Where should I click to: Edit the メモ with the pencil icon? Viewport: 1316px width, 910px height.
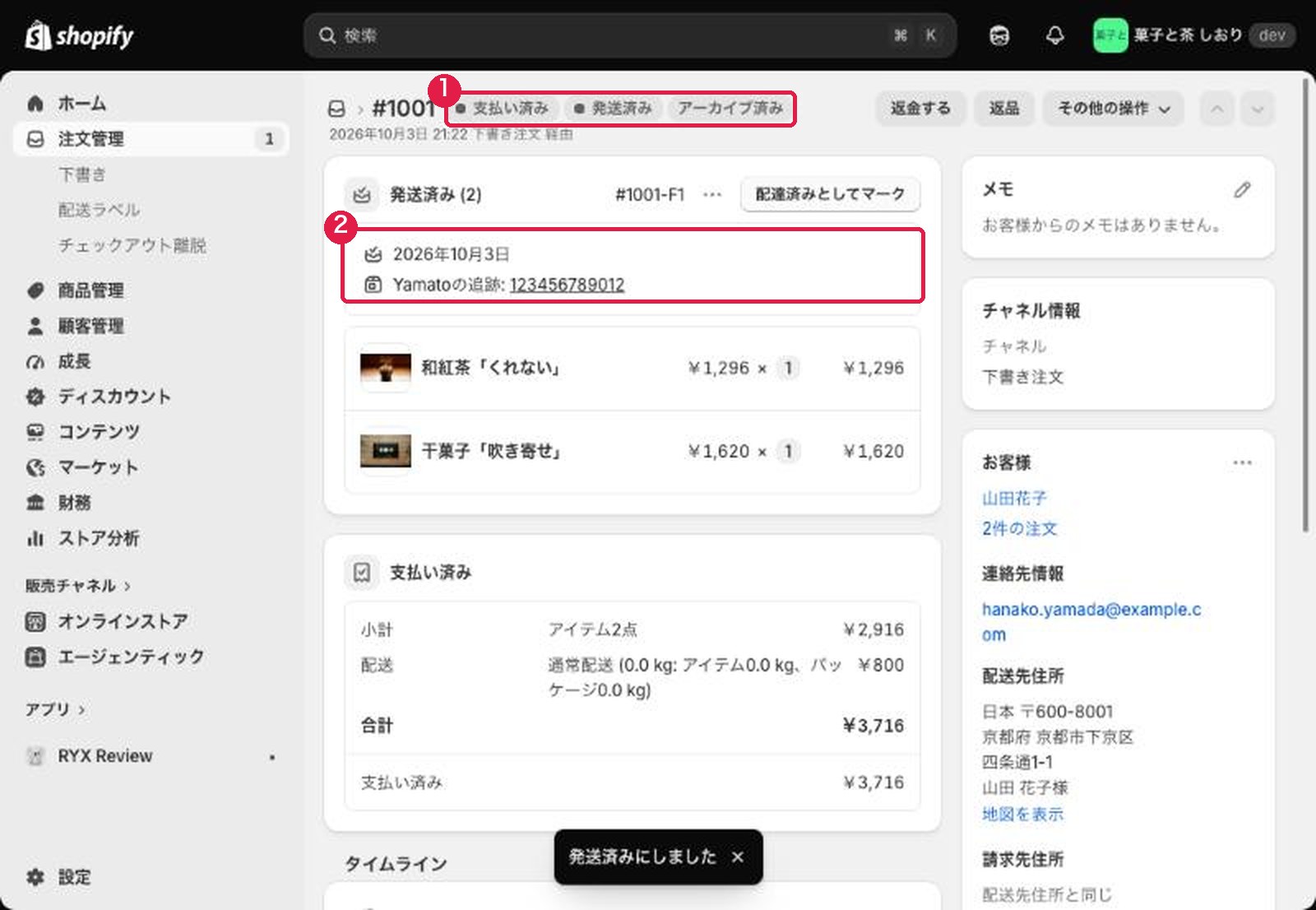[x=1242, y=190]
